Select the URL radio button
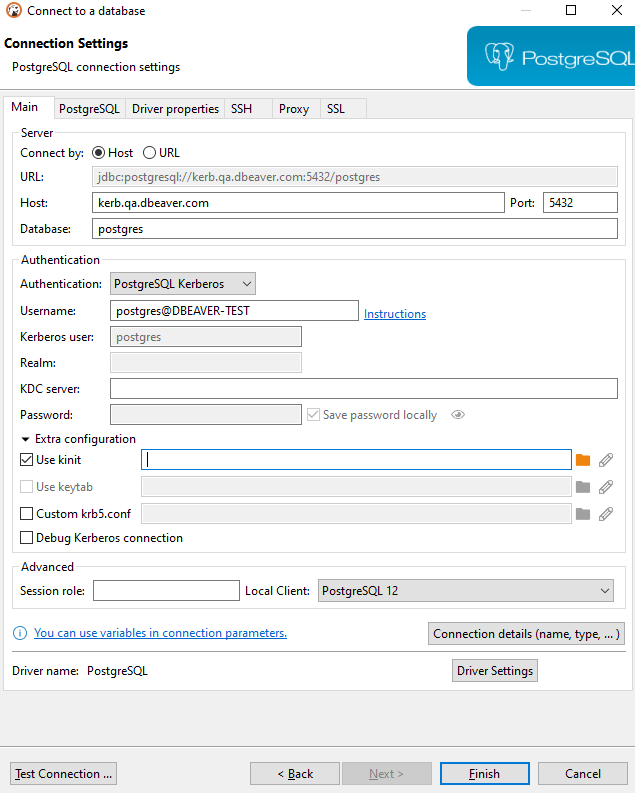The width and height of the screenshot is (635, 793). pyautogui.click(x=149, y=153)
